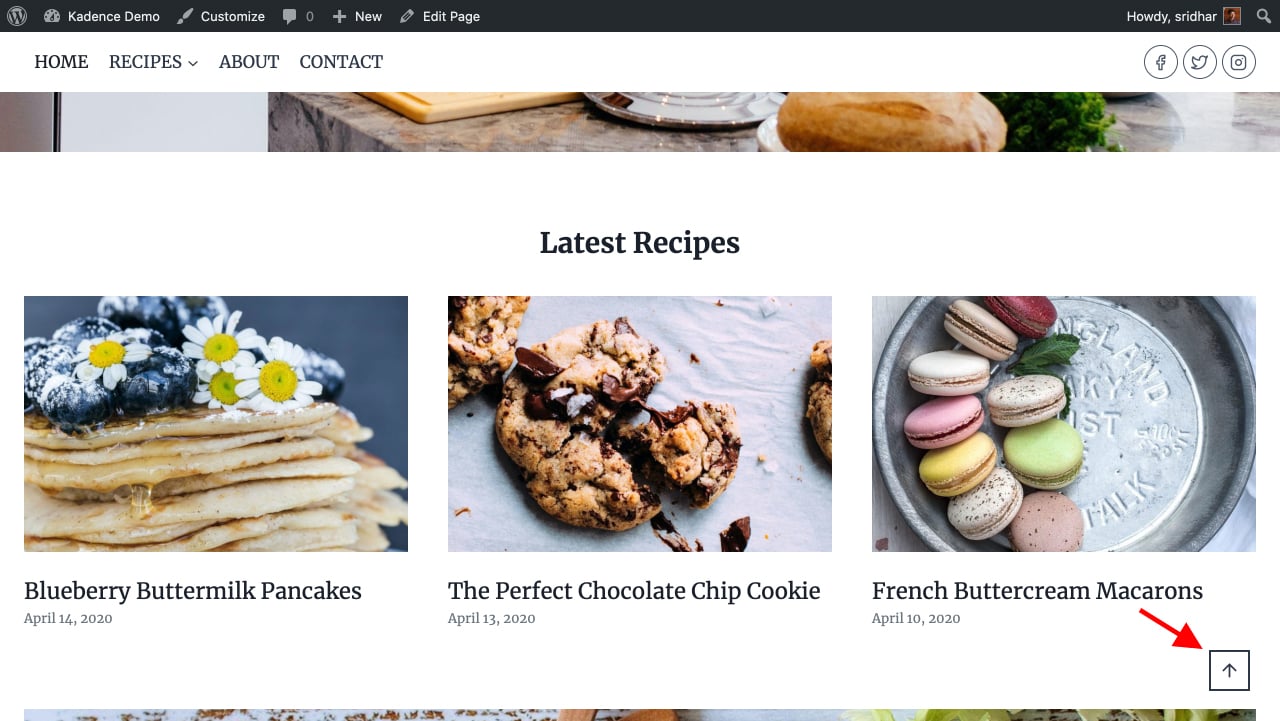
Task: Expand the Recipes menu chevron
Action: [193, 63]
